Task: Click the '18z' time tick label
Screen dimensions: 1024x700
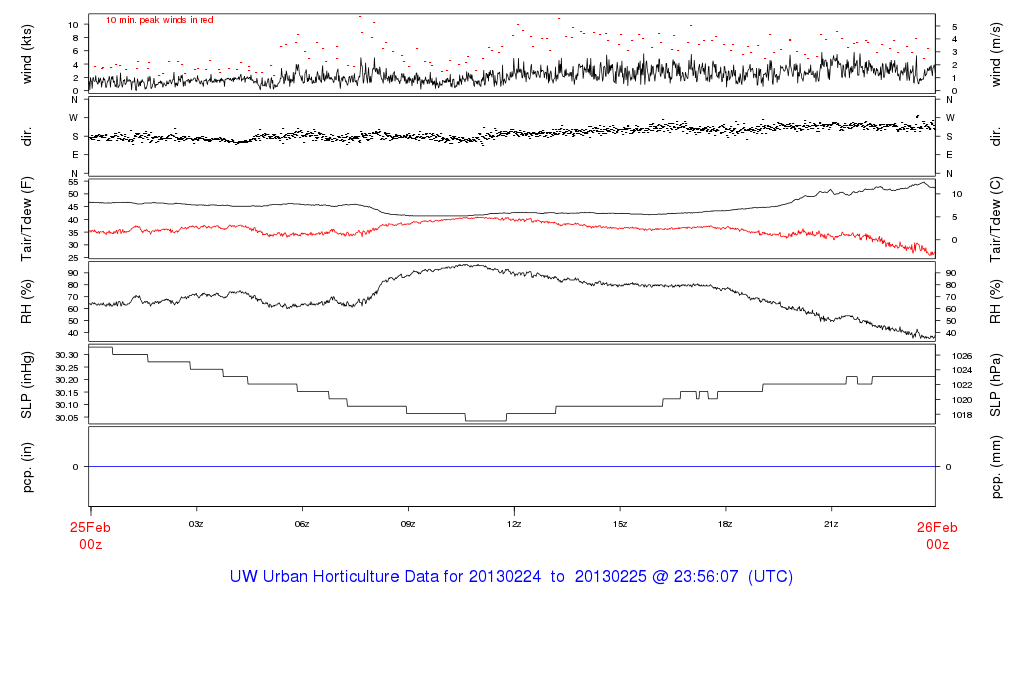Action: pyautogui.click(x=725, y=524)
